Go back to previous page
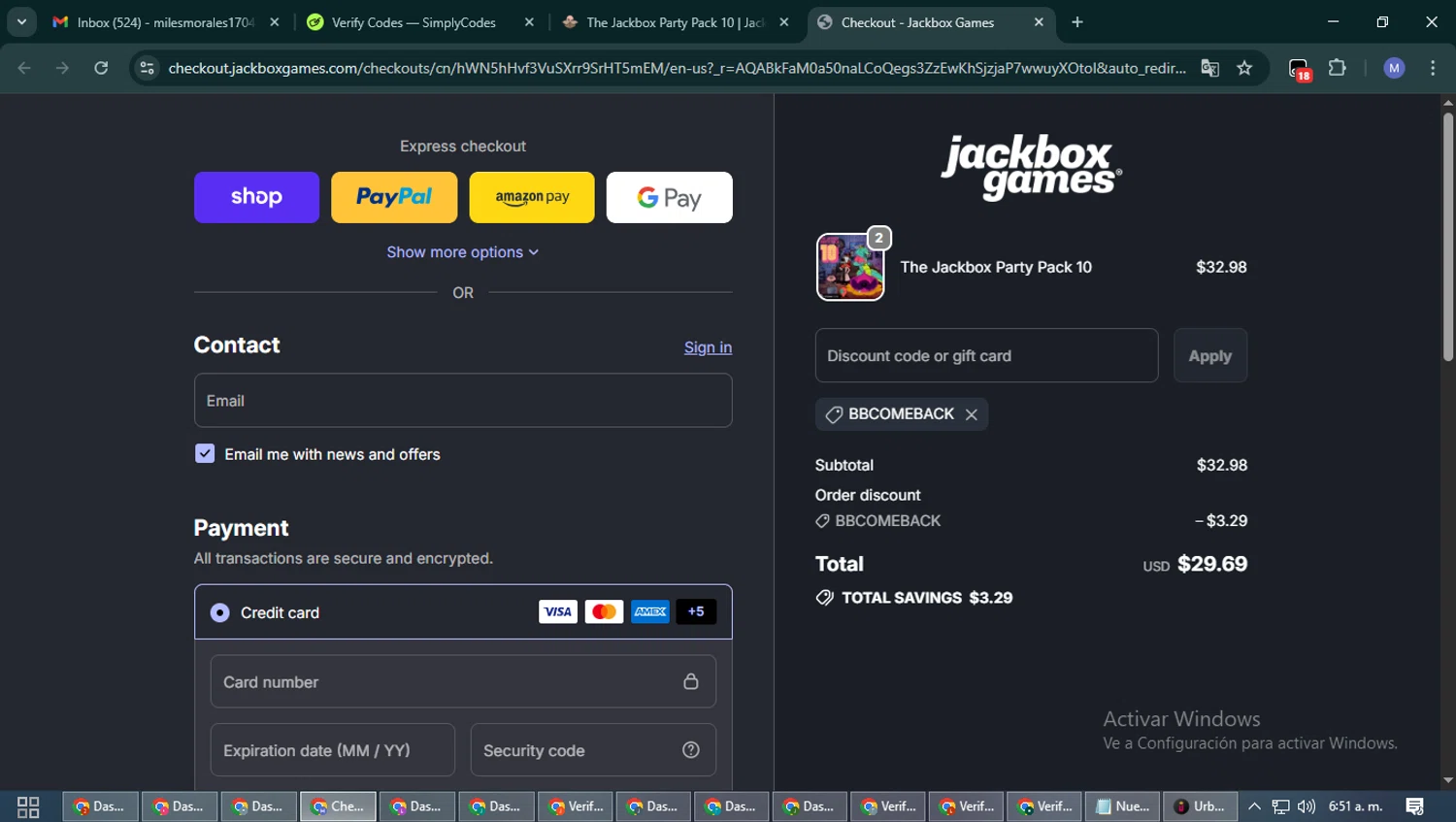Viewport: 1456px width, 822px height. click(x=24, y=68)
